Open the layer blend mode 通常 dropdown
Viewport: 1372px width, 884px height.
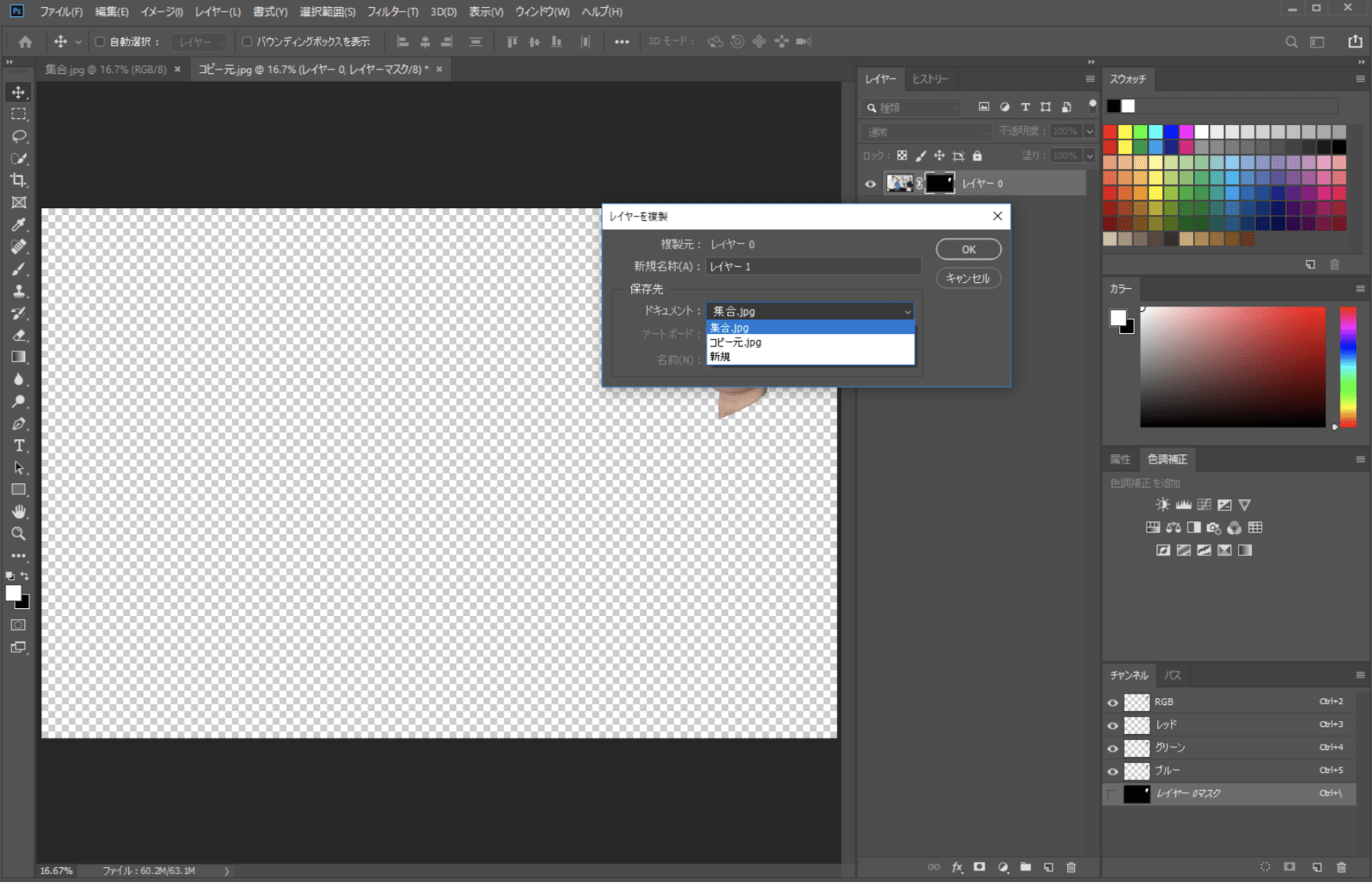(x=926, y=132)
